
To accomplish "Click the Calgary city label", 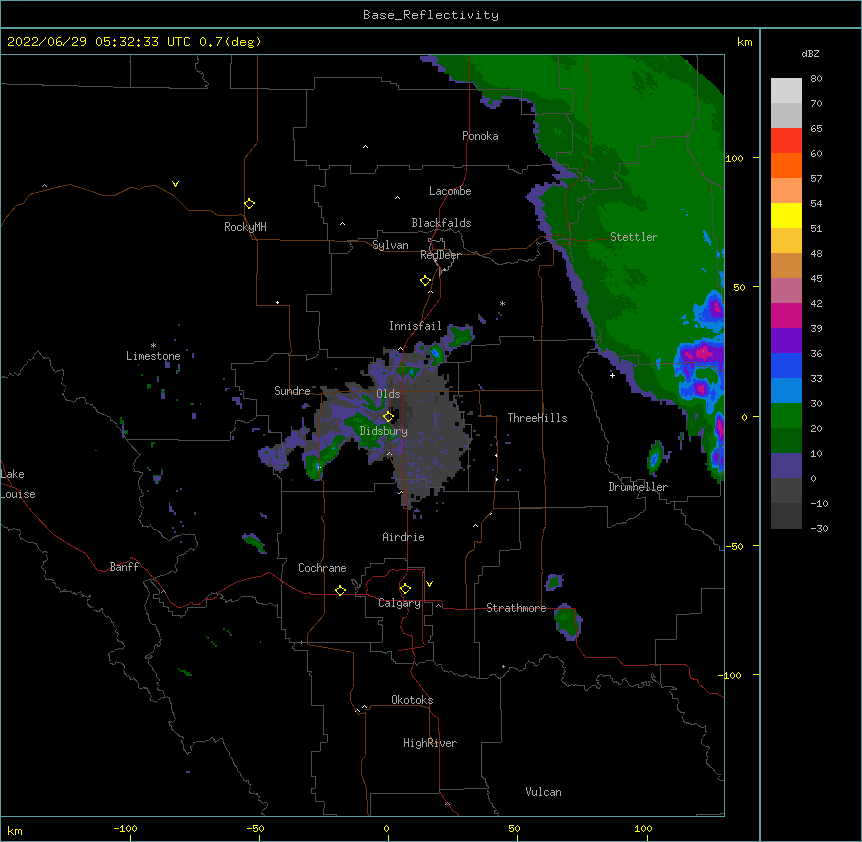I will pos(399,603).
